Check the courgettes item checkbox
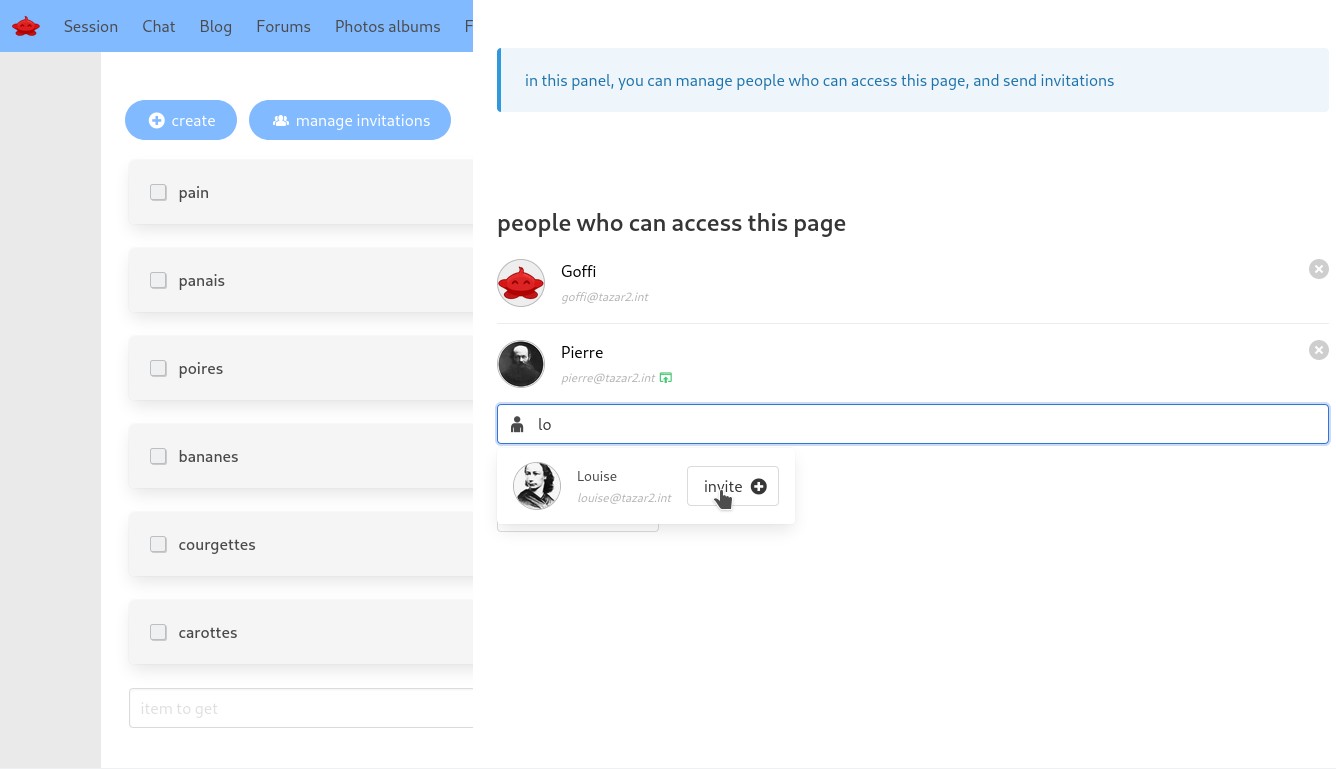 tap(158, 544)
